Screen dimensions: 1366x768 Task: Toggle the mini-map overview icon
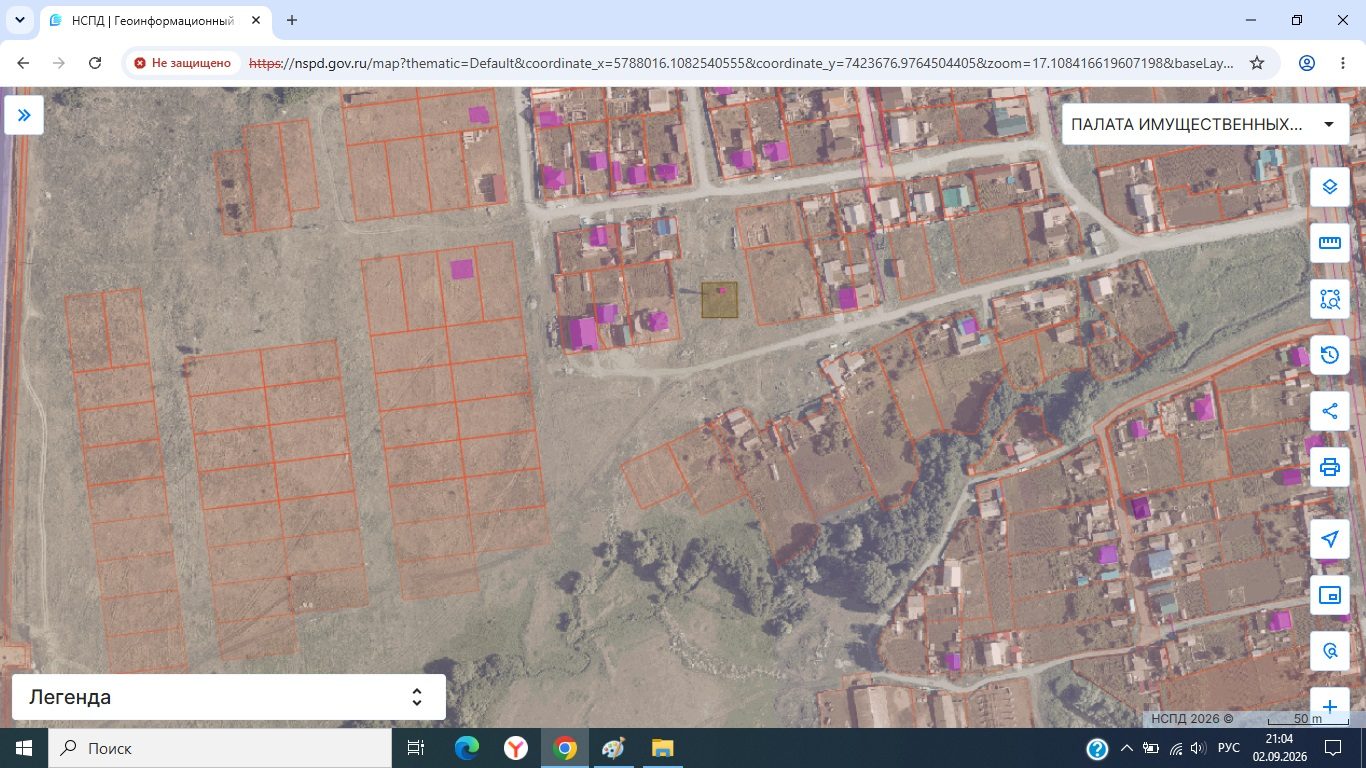pos(1329,595)
